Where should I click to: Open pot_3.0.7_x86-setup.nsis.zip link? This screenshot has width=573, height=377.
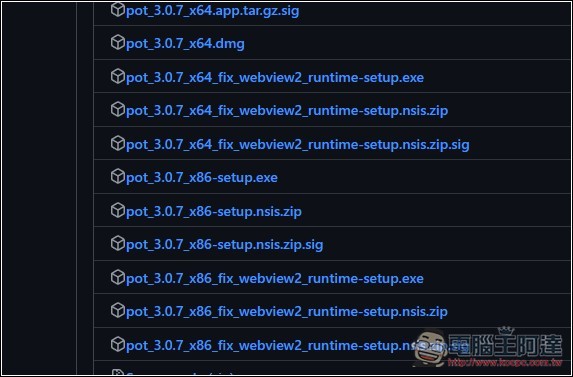[x=214, y=212]
